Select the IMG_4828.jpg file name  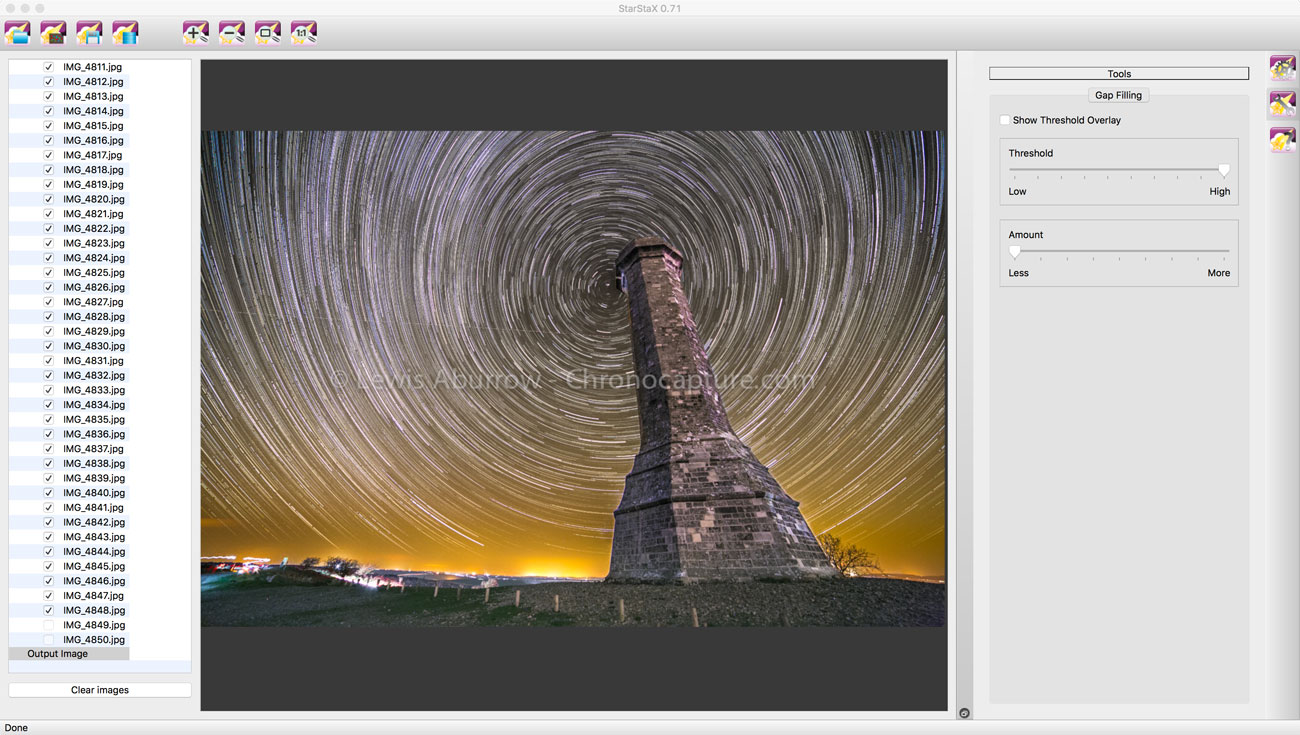click(x=94, y=317)
